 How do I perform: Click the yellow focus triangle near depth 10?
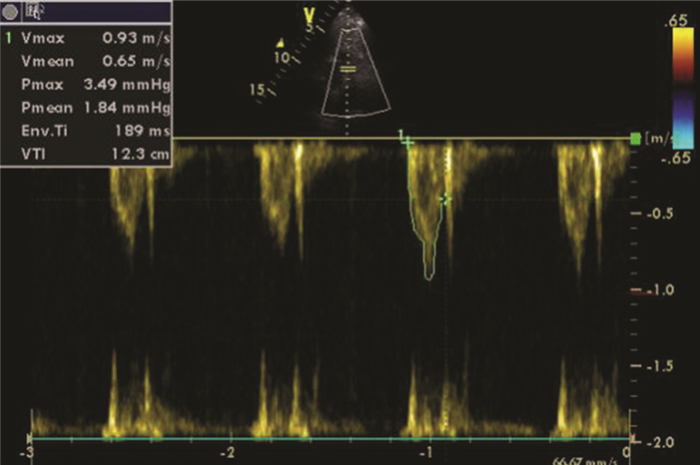click(x=281, y=42)
